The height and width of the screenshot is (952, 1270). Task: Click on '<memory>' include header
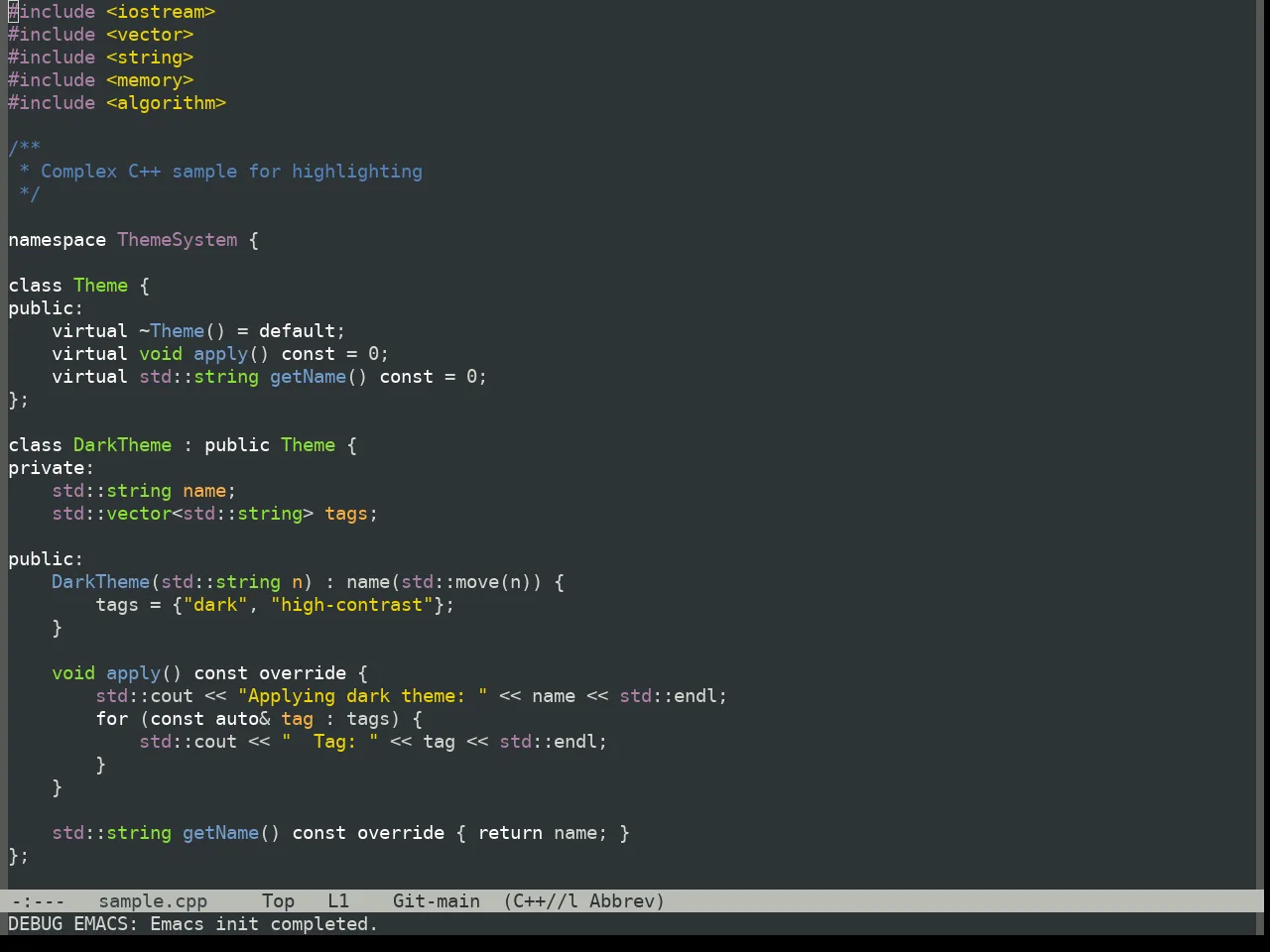tap(150, 80)
